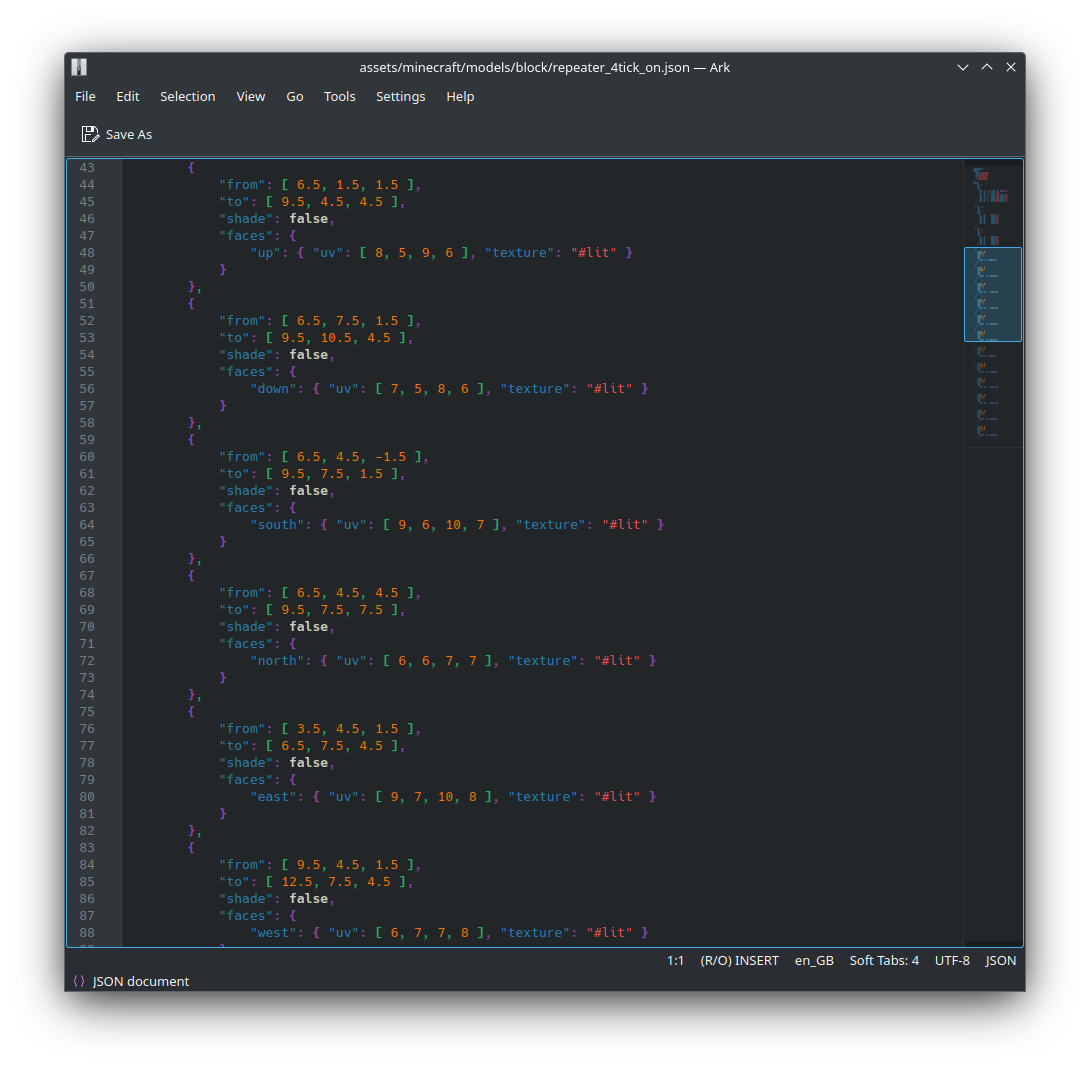This screenshot has width=1090, height=1068.
Task: Click line number 80 in the gutter
Action: [87, 797]
